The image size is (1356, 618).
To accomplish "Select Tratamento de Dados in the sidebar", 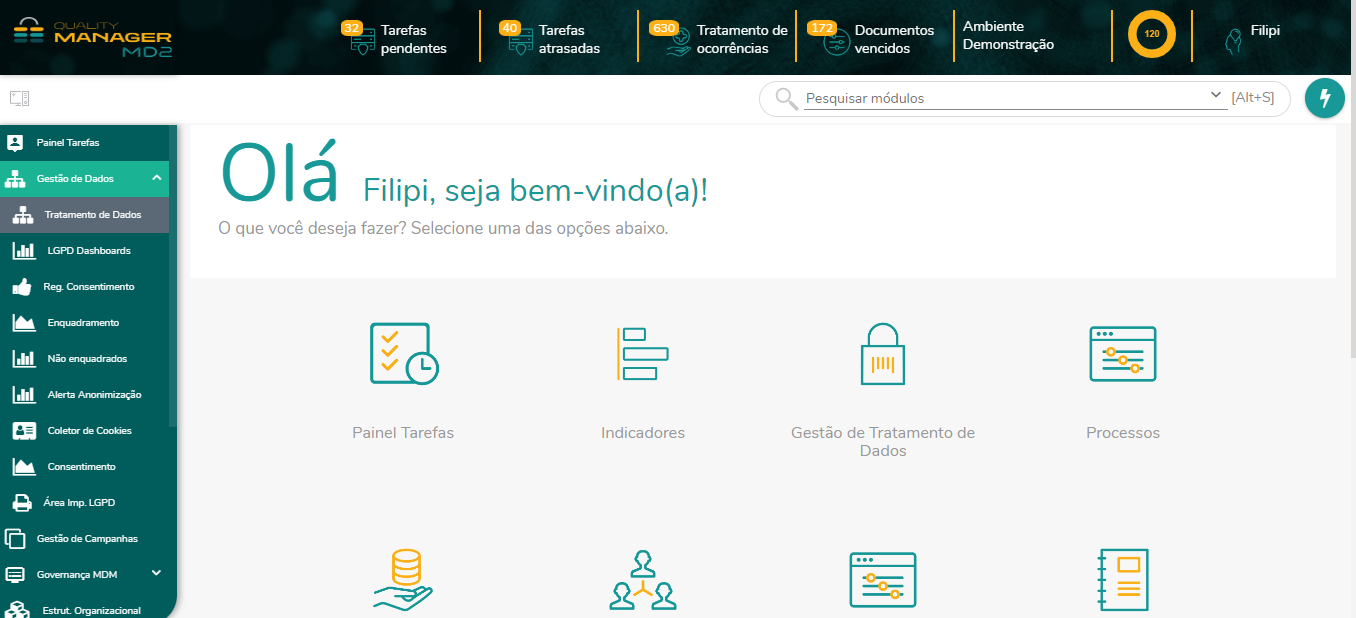I will pos(92,215).
